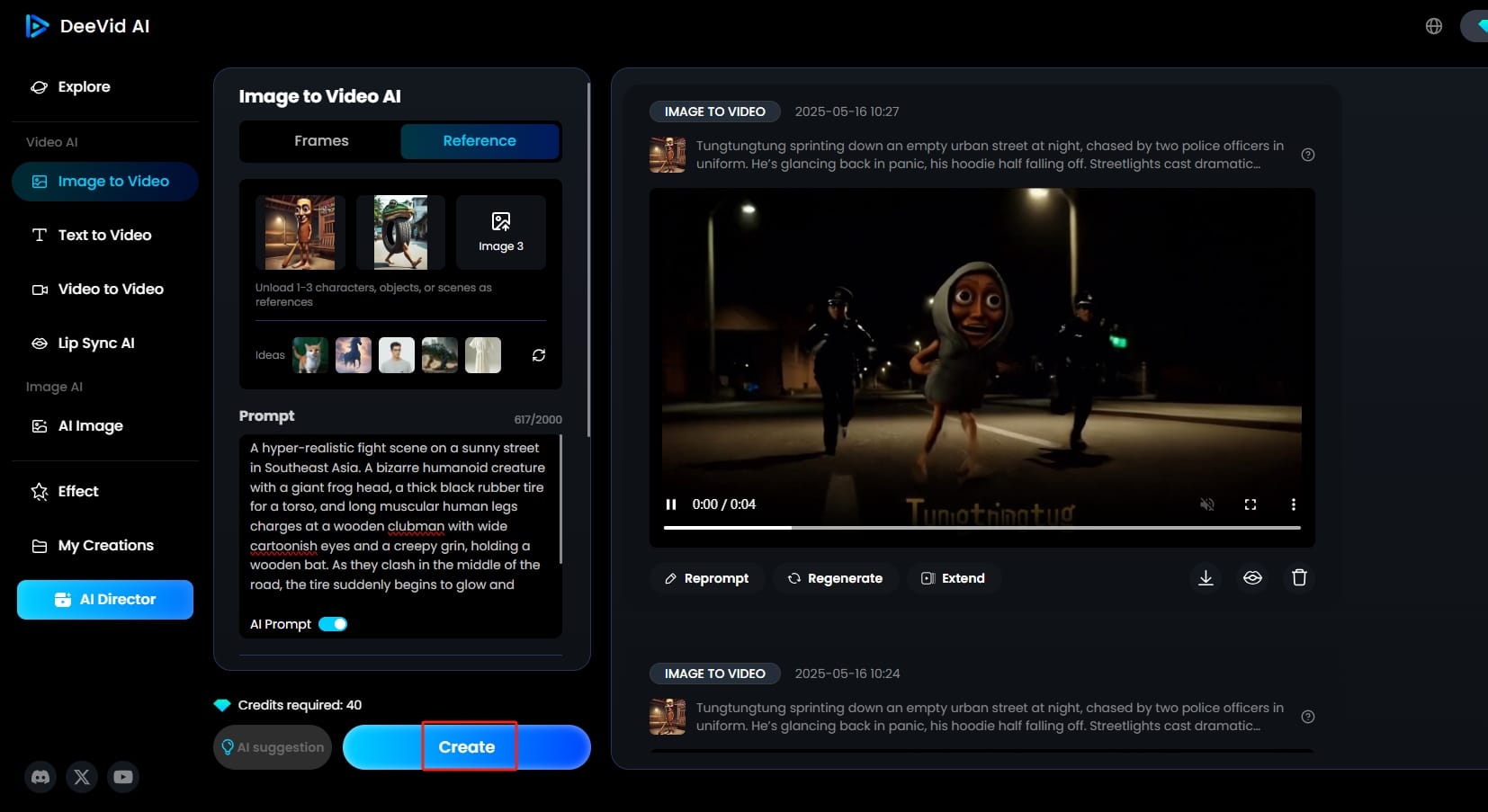Click the 2025-05-16 10:27 timestamp
The height and width of the screenshot is (812, 1488).
847,112
